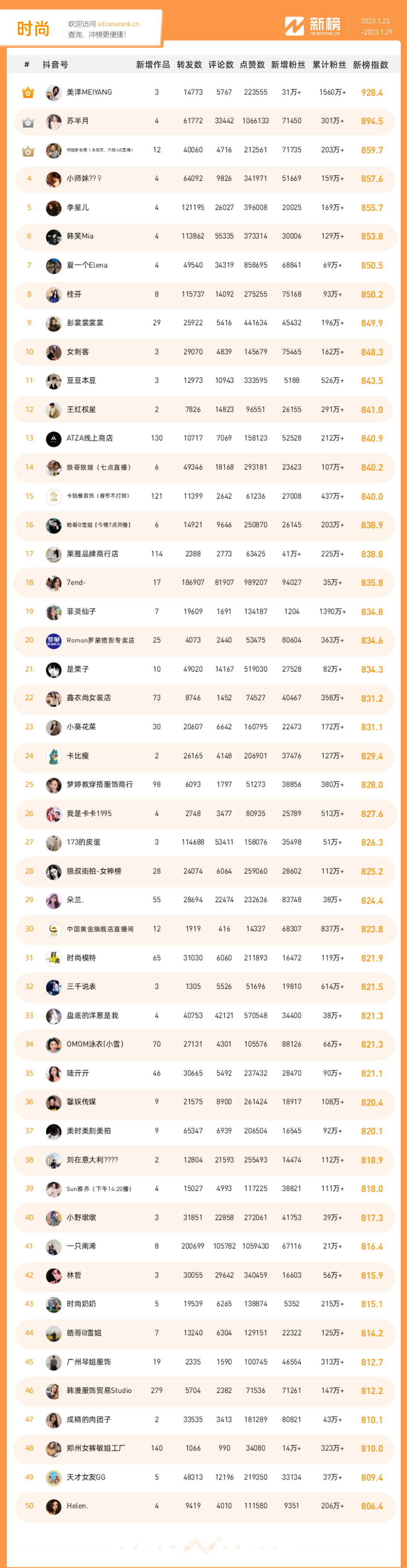The image size is (407, 1568).
Task: Click the bronze crown rank-three icon
Action: 28,151
